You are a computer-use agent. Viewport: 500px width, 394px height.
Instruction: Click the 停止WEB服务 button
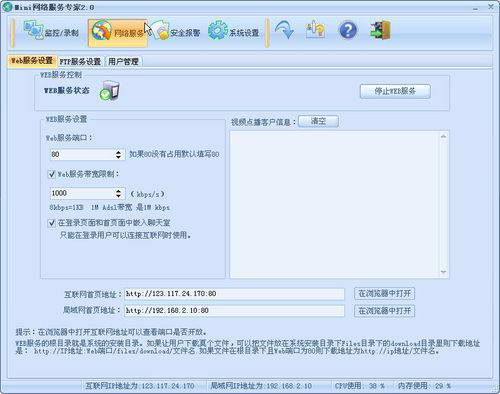click(x=395, y=91)
